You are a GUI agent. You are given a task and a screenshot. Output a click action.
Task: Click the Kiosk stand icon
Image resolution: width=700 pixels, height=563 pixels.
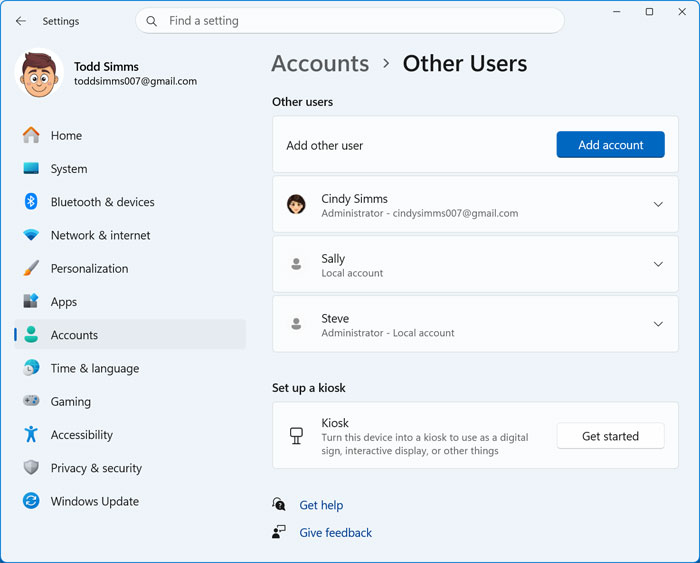pos(296,436)
